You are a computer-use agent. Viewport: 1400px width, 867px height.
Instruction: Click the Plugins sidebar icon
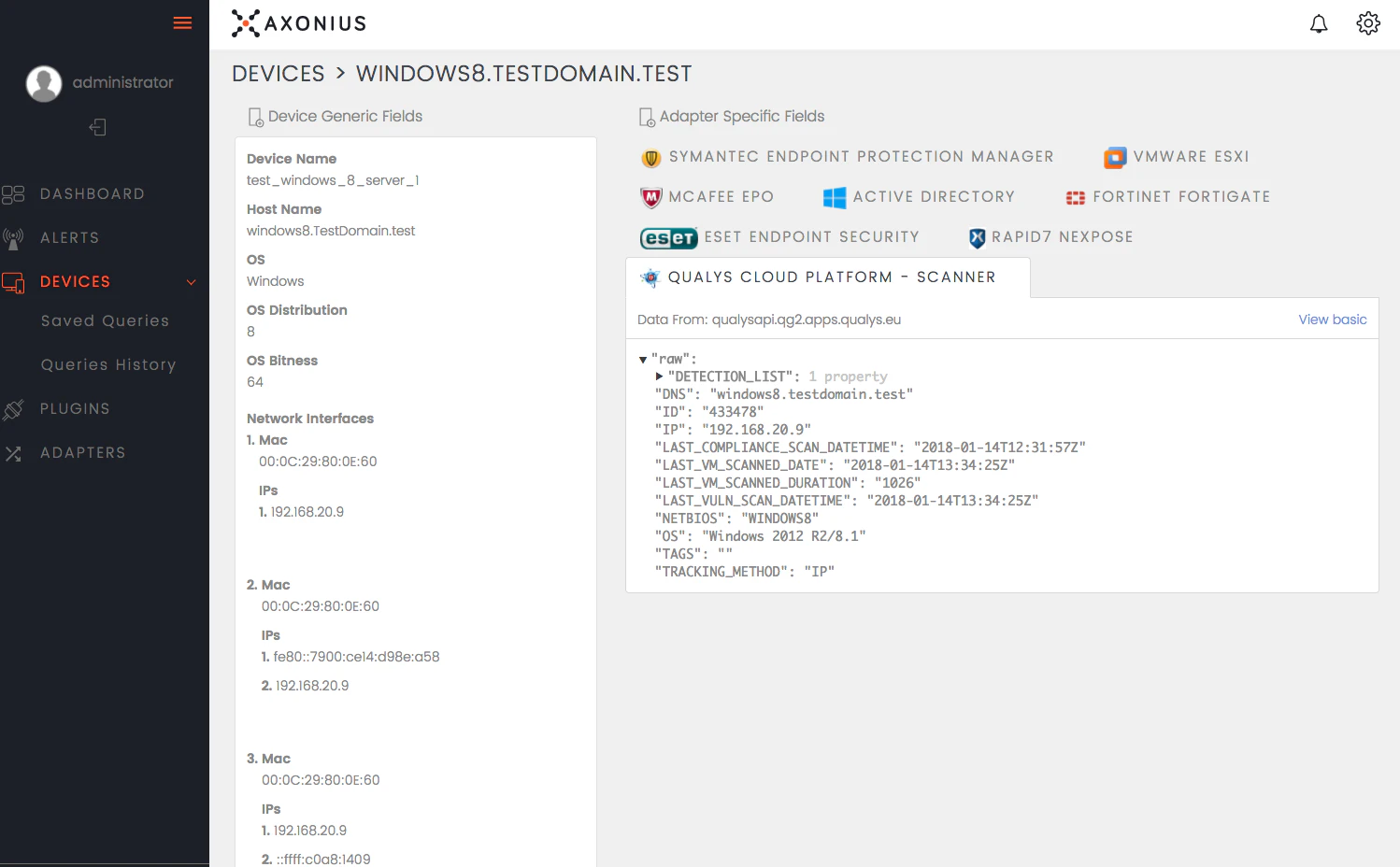click(x=13, y=409)
